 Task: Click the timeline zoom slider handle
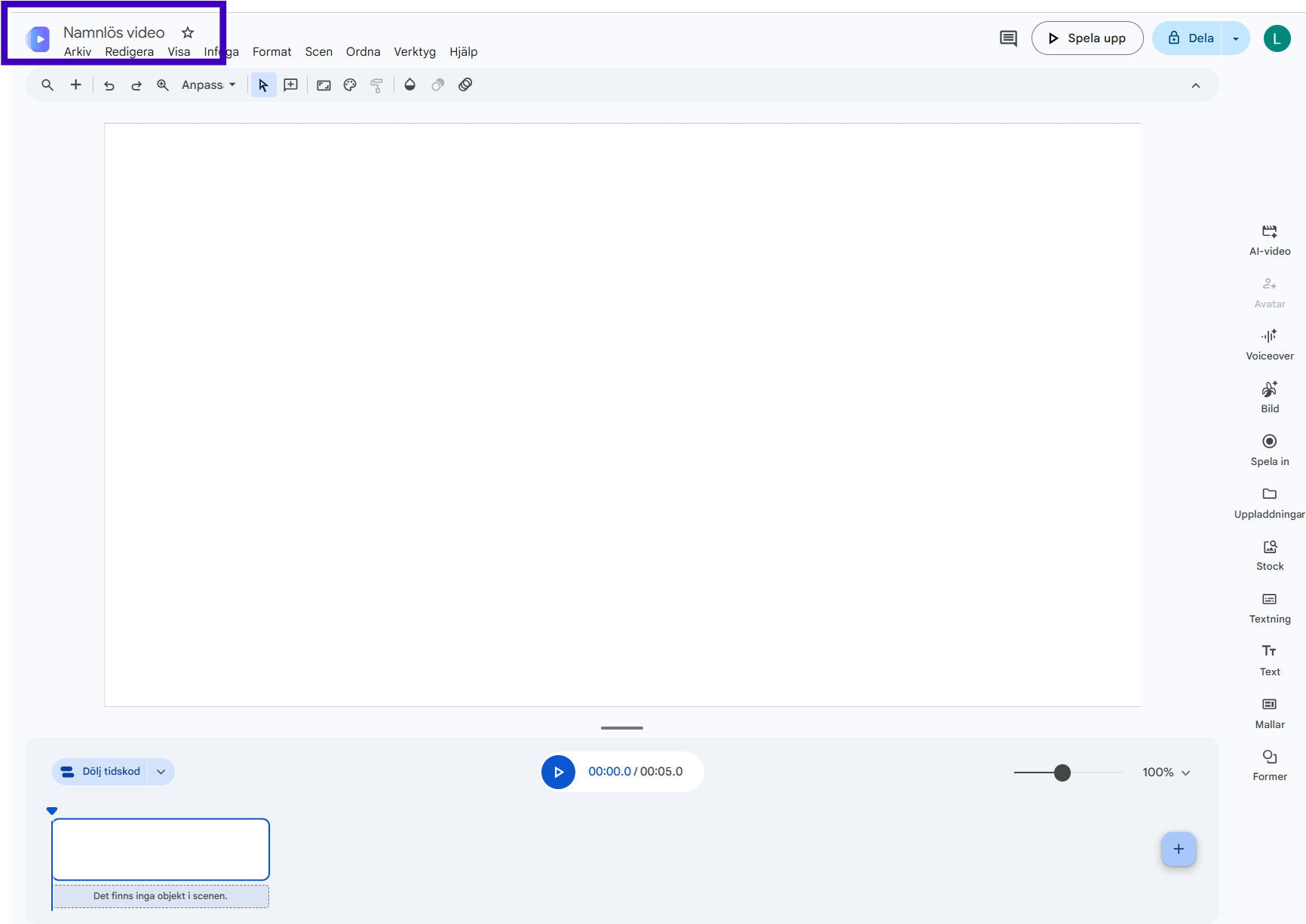click(1062, 773)
